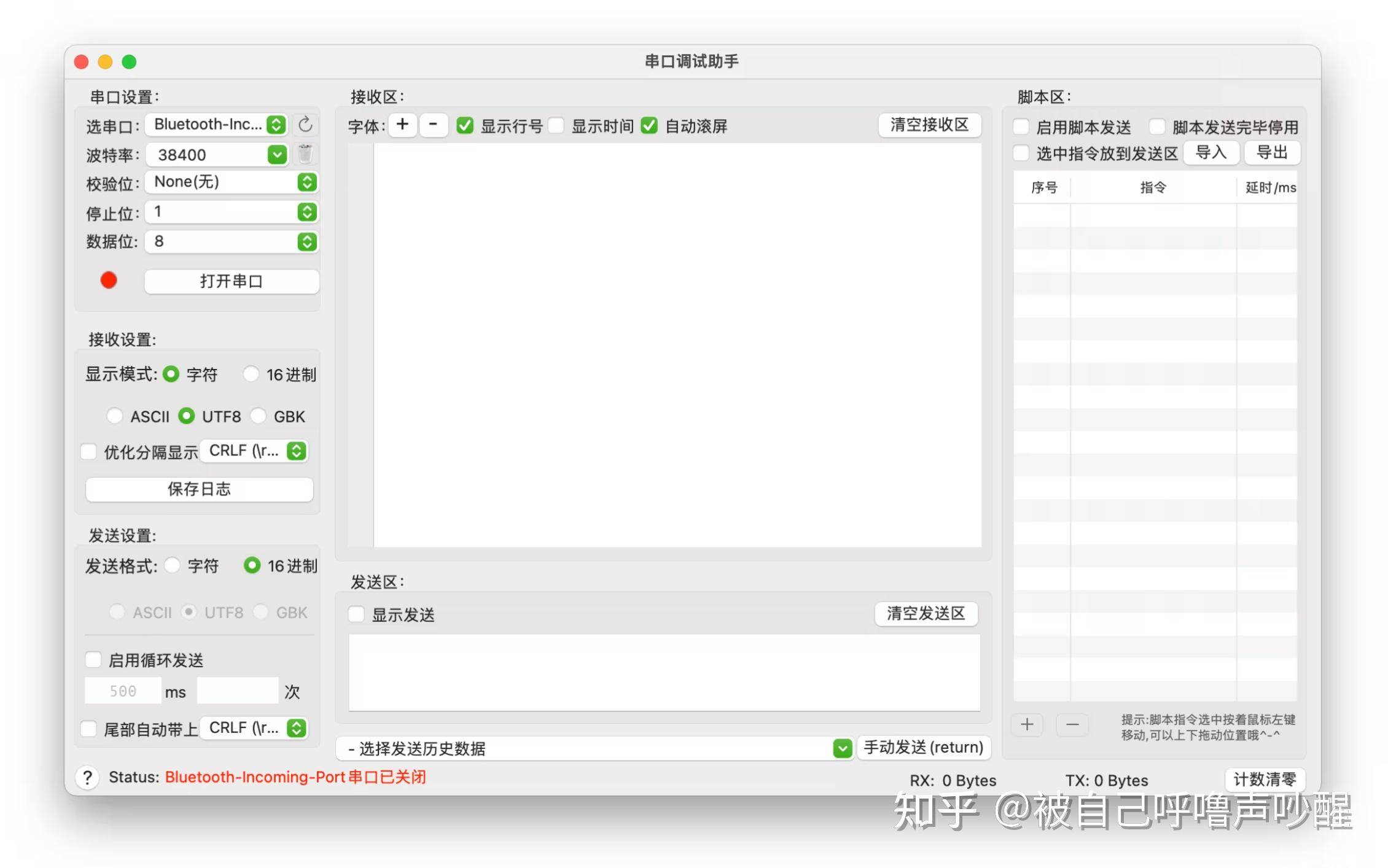Open the 数据位 dropdown
Viewport: 1388px width, 868px height.
tap(232, 242)
